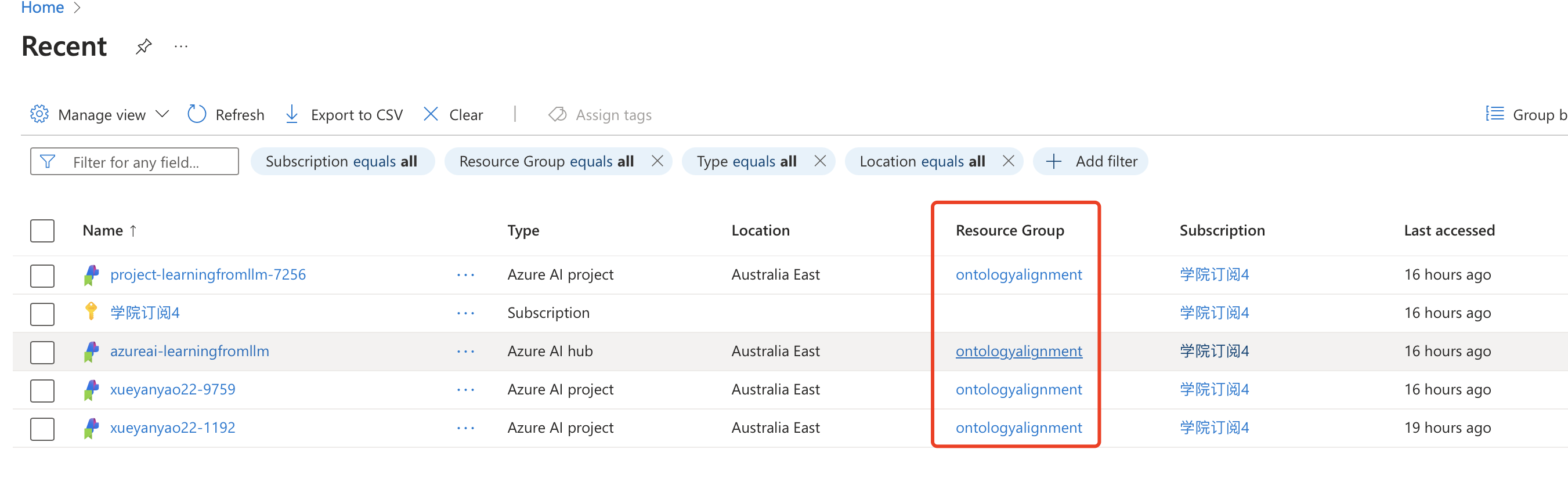
Task: Open context menu dots for xueyanyao22-1192
Action: point(465,428)
